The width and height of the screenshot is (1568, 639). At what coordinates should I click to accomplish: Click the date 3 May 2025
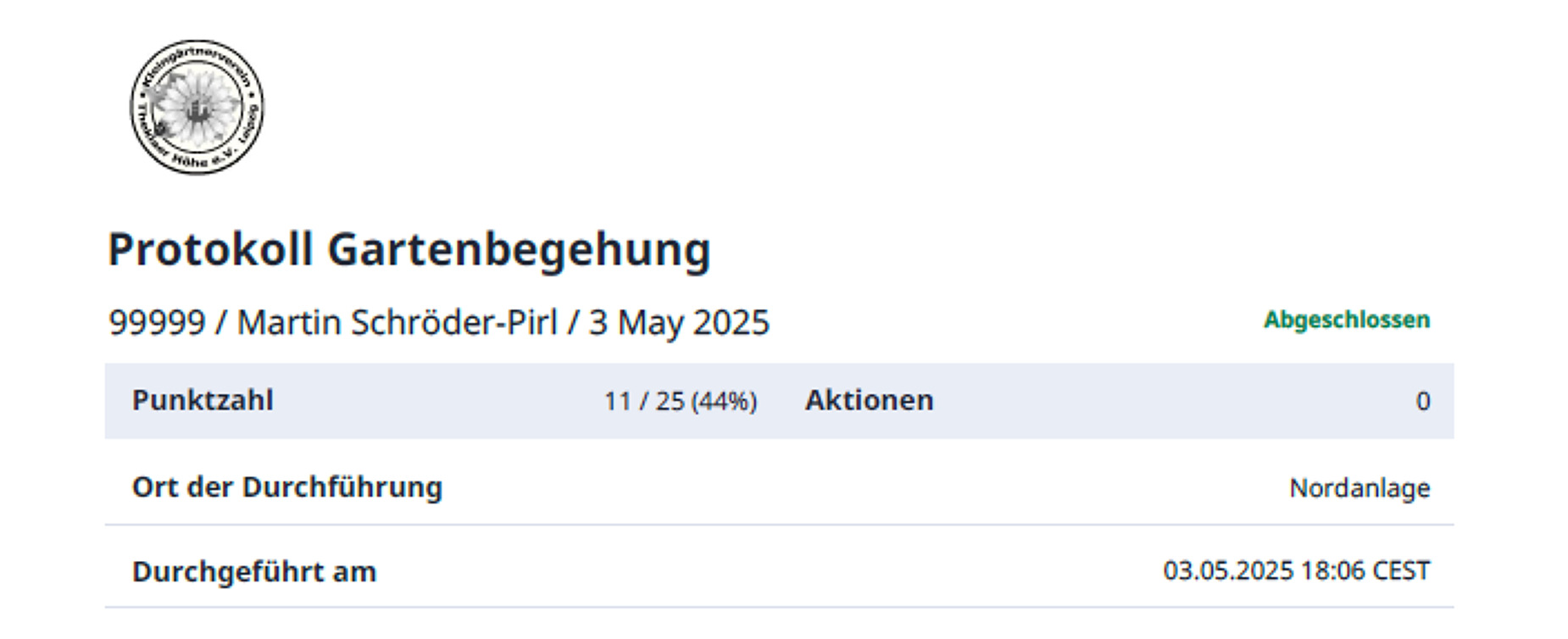pos(679,323)
